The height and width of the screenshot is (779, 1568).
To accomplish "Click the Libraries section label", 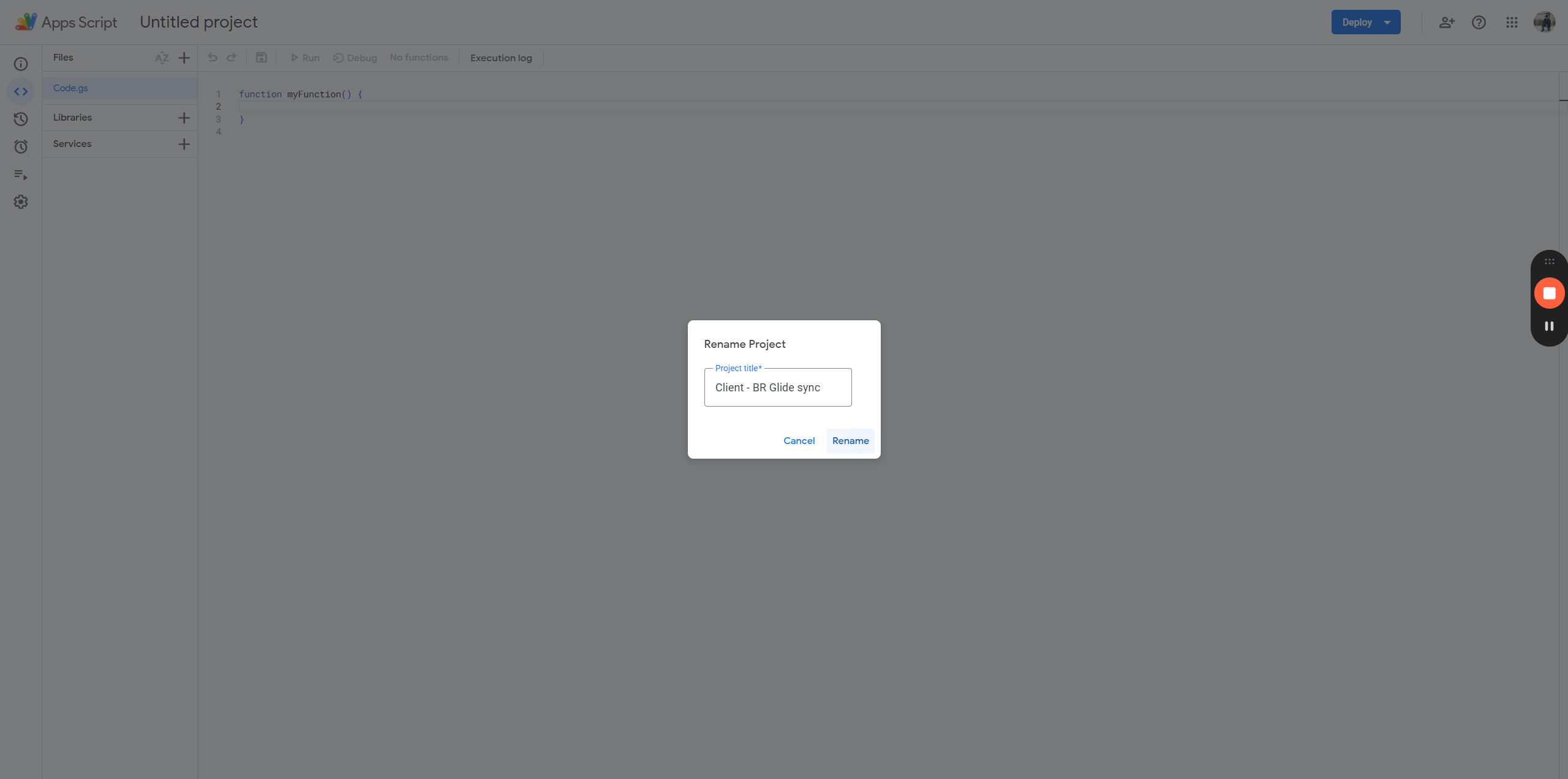I will (72, 118).
